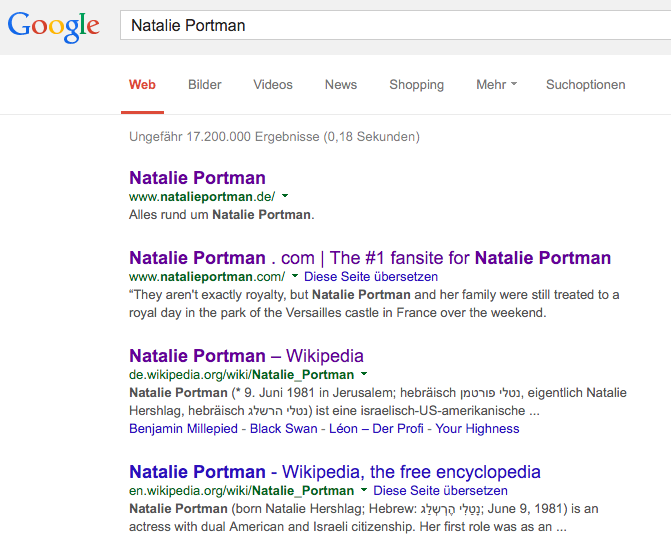Image resolution: width=671 pixels, height=543 pixels.
Task: Expand the arrow next to natalieportman.de URL
Action: [285, 197]
